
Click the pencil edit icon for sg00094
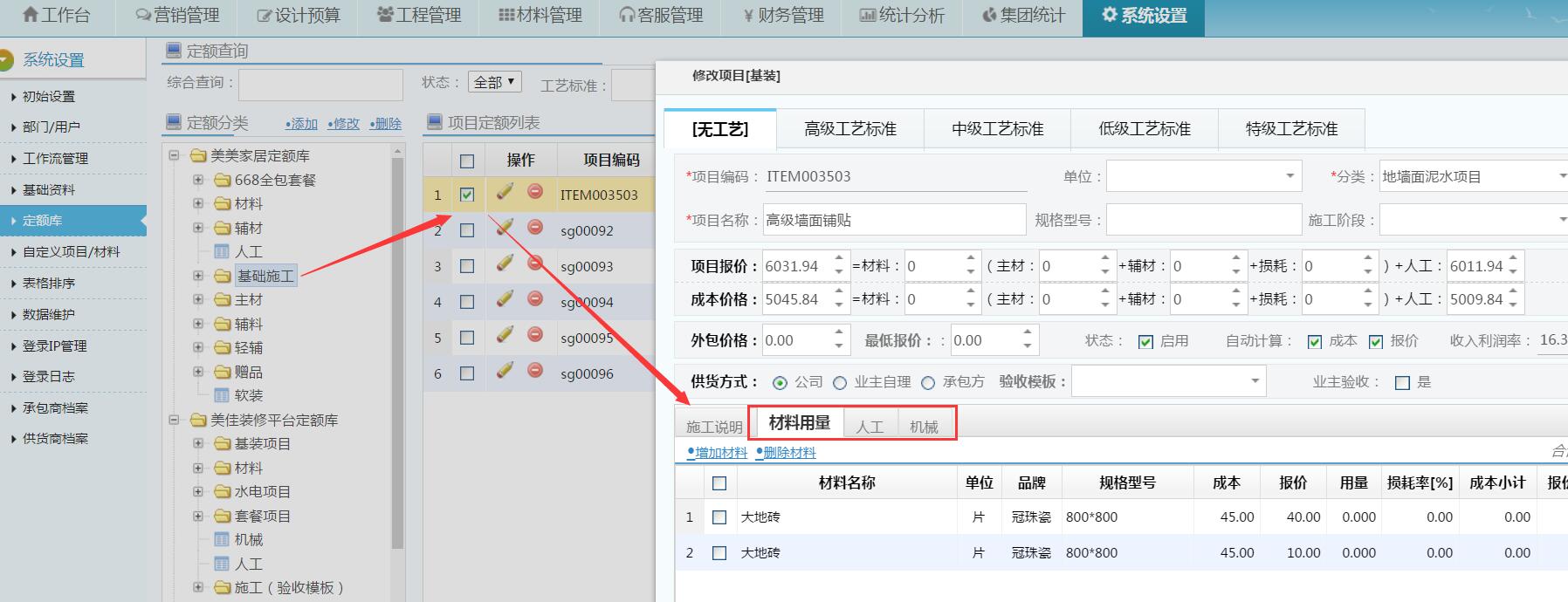pos(505,299)
